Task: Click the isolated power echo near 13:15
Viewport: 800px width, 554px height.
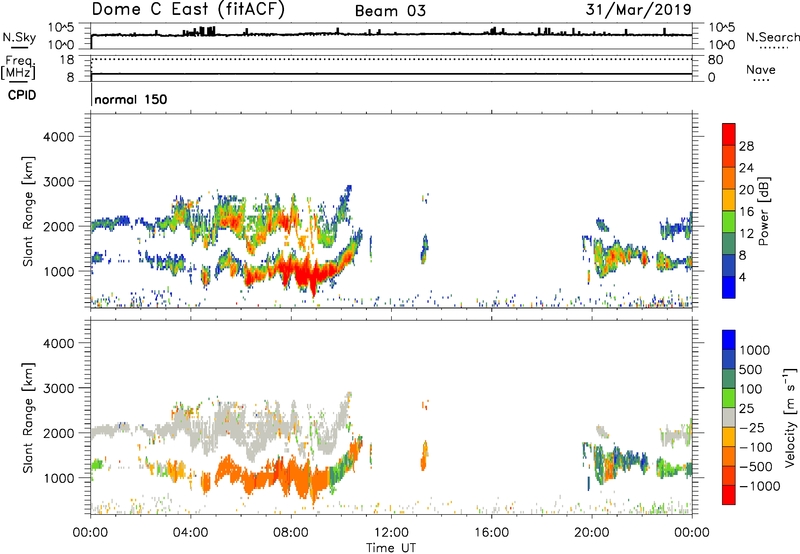Action: [x=424, y=249]
